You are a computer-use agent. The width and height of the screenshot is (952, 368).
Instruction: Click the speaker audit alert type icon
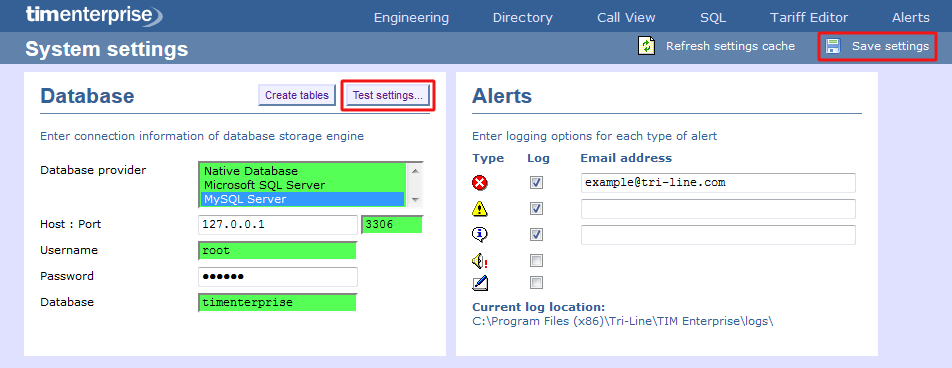[x=480, y=261]
